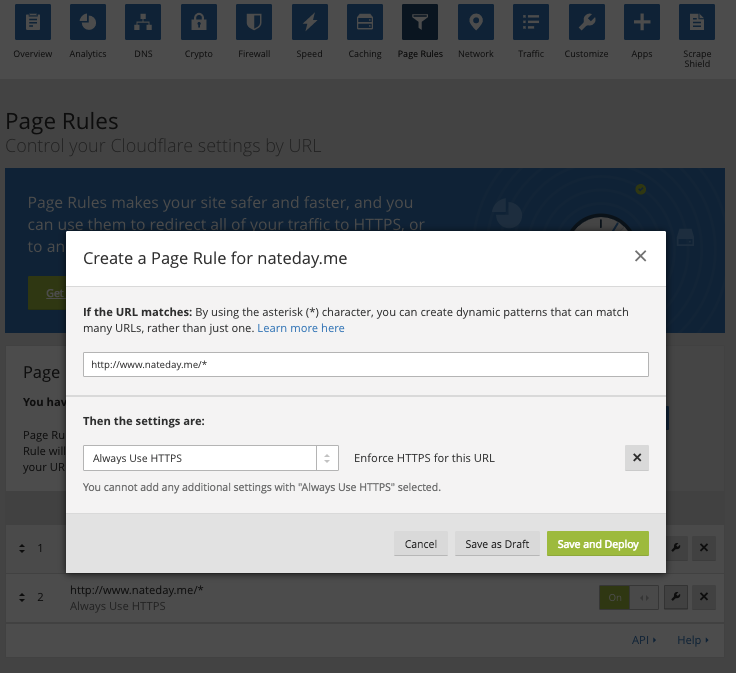Switch to the Overview tab
The height and width of the screenshot is (673, 736).
[x=33, y=31]
